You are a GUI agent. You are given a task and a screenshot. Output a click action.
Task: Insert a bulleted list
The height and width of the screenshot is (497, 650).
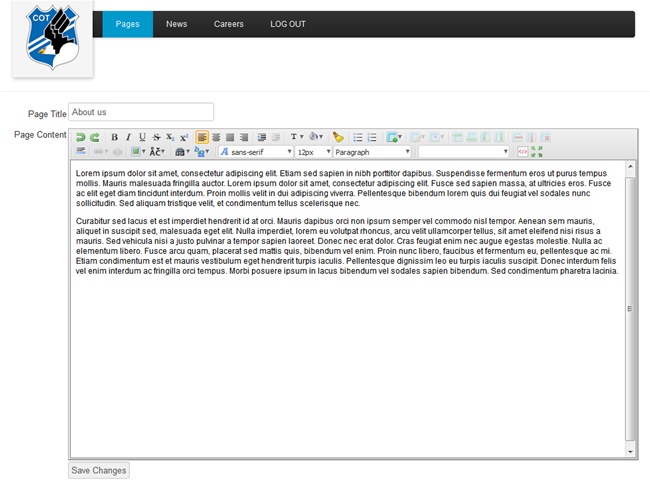pos(358,137)
